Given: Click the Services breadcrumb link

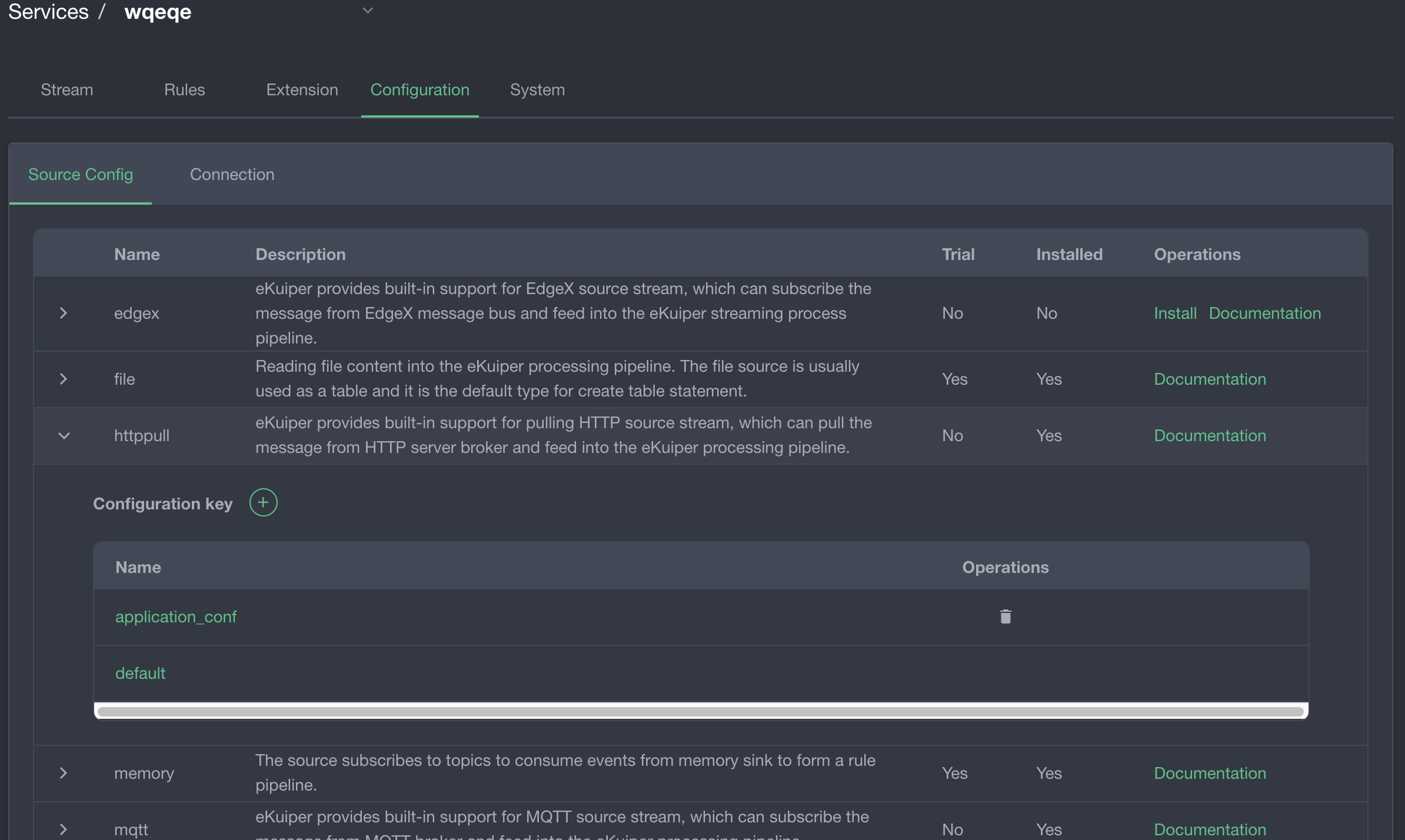Looking at the screenshot, I should pos(48,11).
